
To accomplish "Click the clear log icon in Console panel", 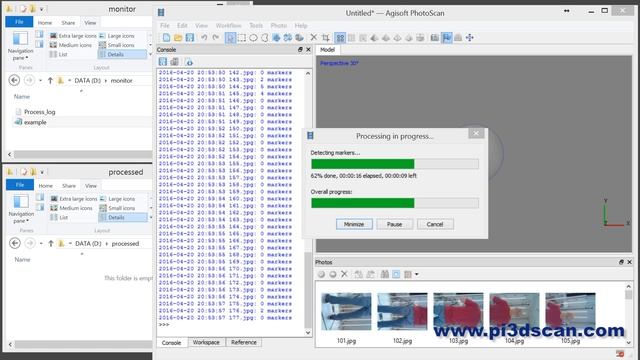I will [174, 62].
